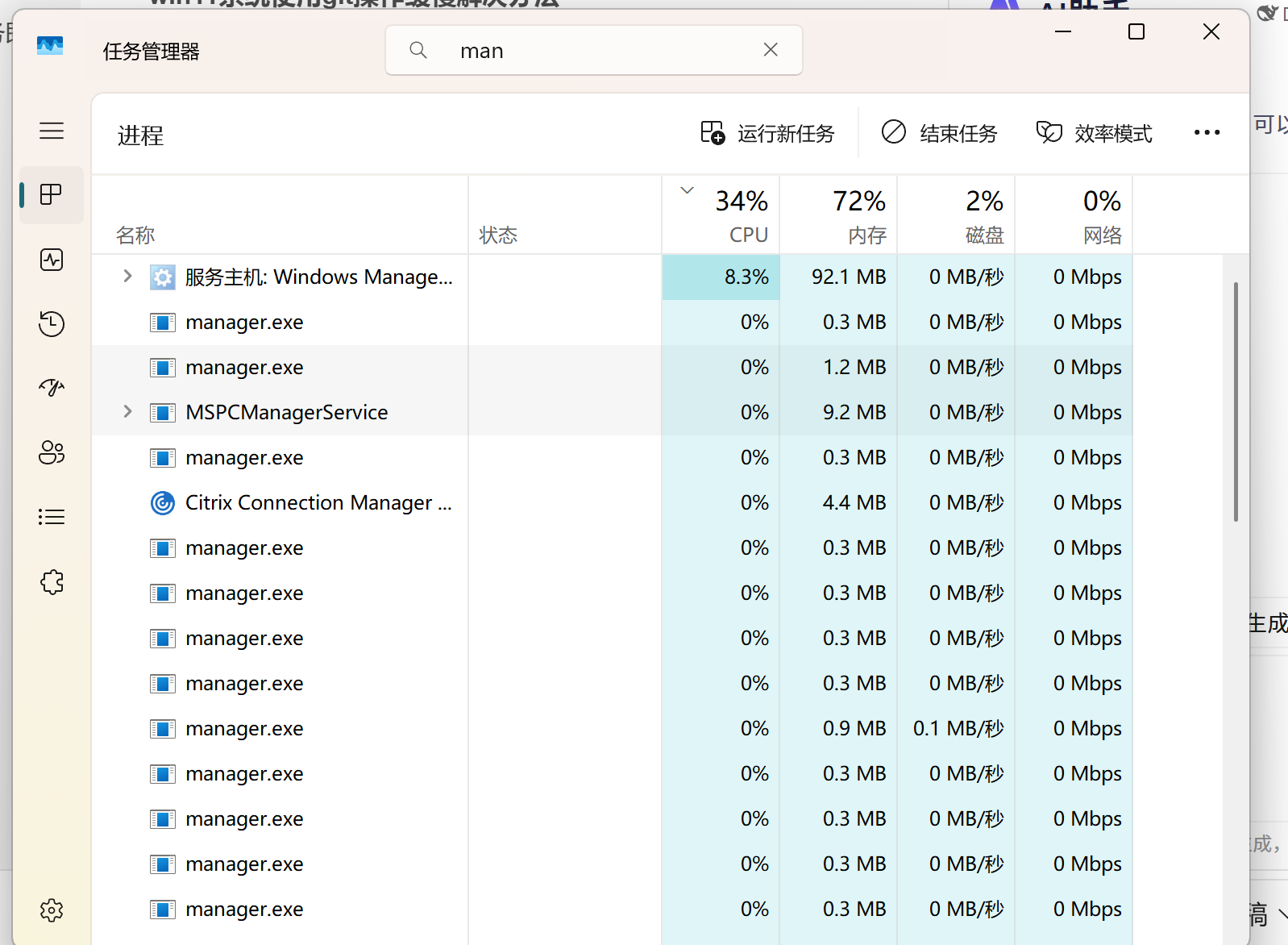Click the 9.2 MB memory cell

[838, 412]
